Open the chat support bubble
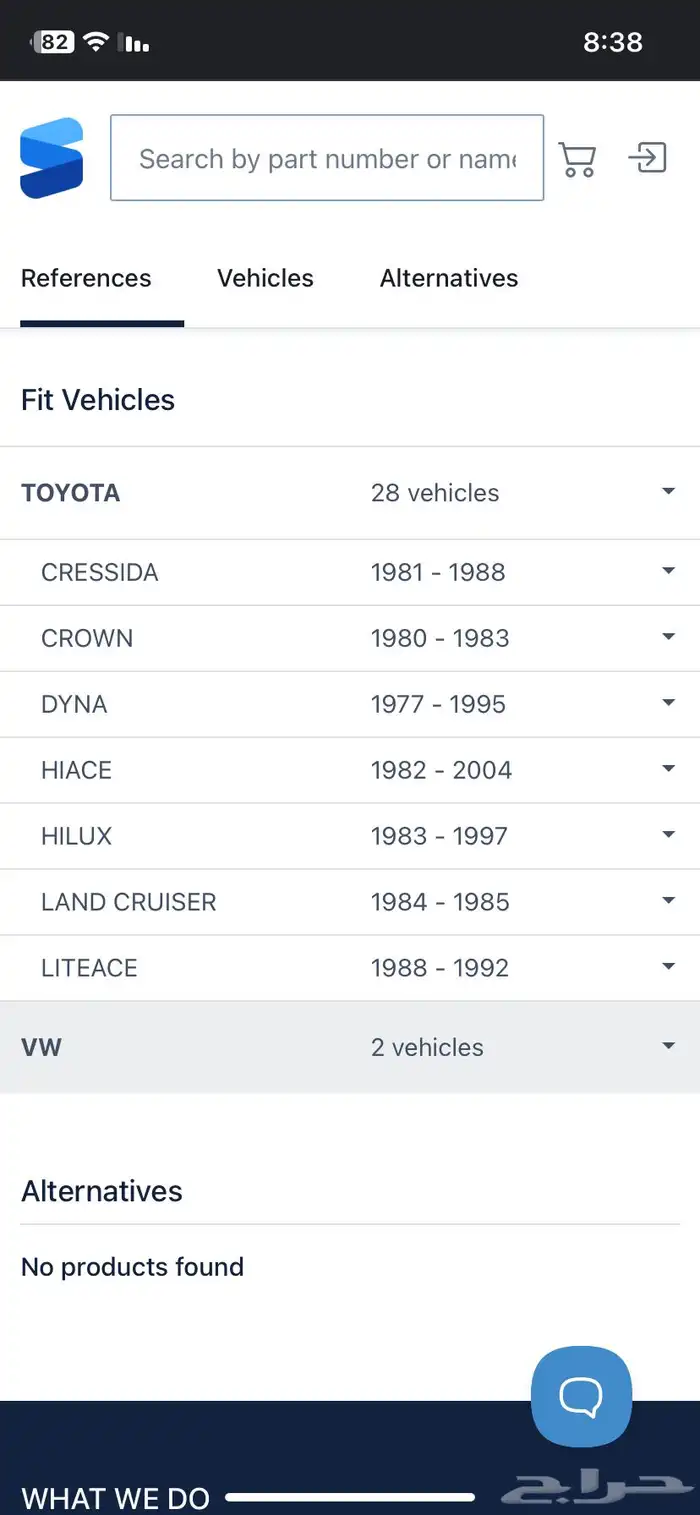The height and width of the screenshot is (1515, 700). [581, 1396]
